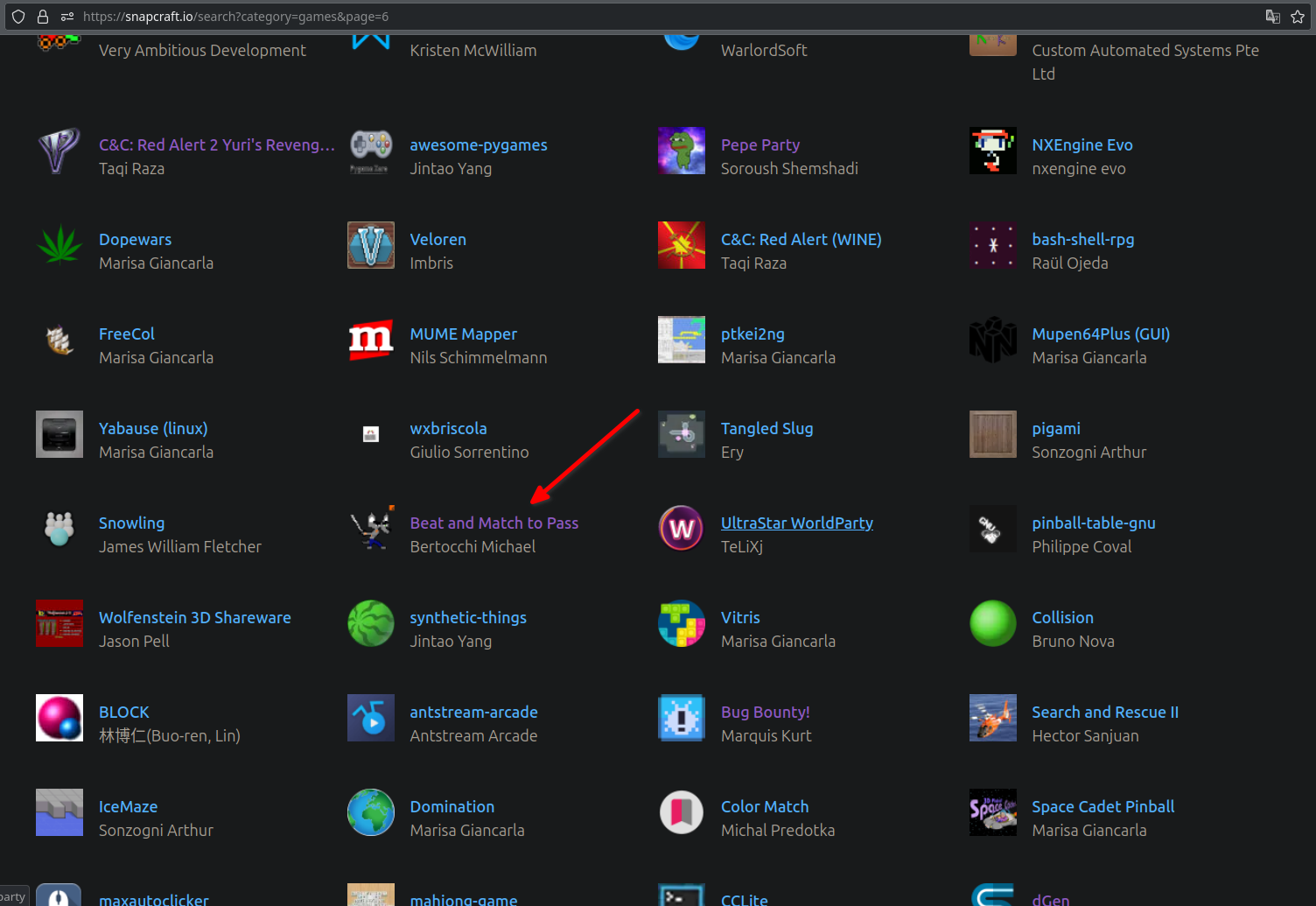The width and height of the screenshot is (1316, 906).
Task: Click the UltraStar WorldParty W icon
Action: pos(681,529)
